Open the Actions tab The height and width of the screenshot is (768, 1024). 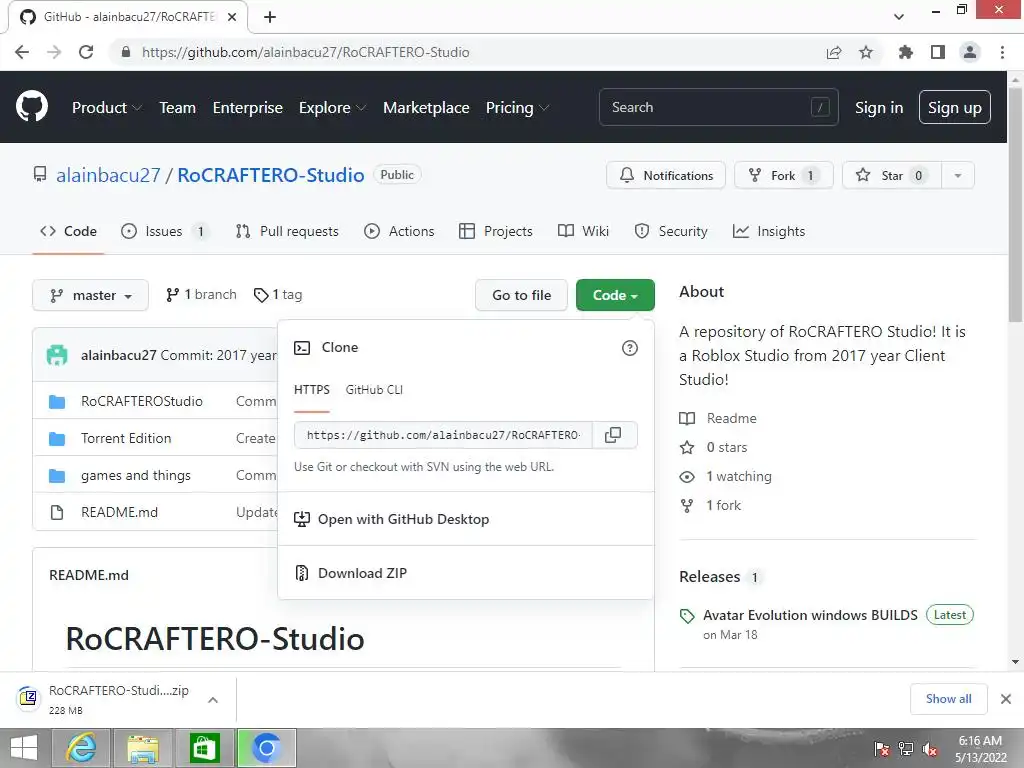coord(399,231)
